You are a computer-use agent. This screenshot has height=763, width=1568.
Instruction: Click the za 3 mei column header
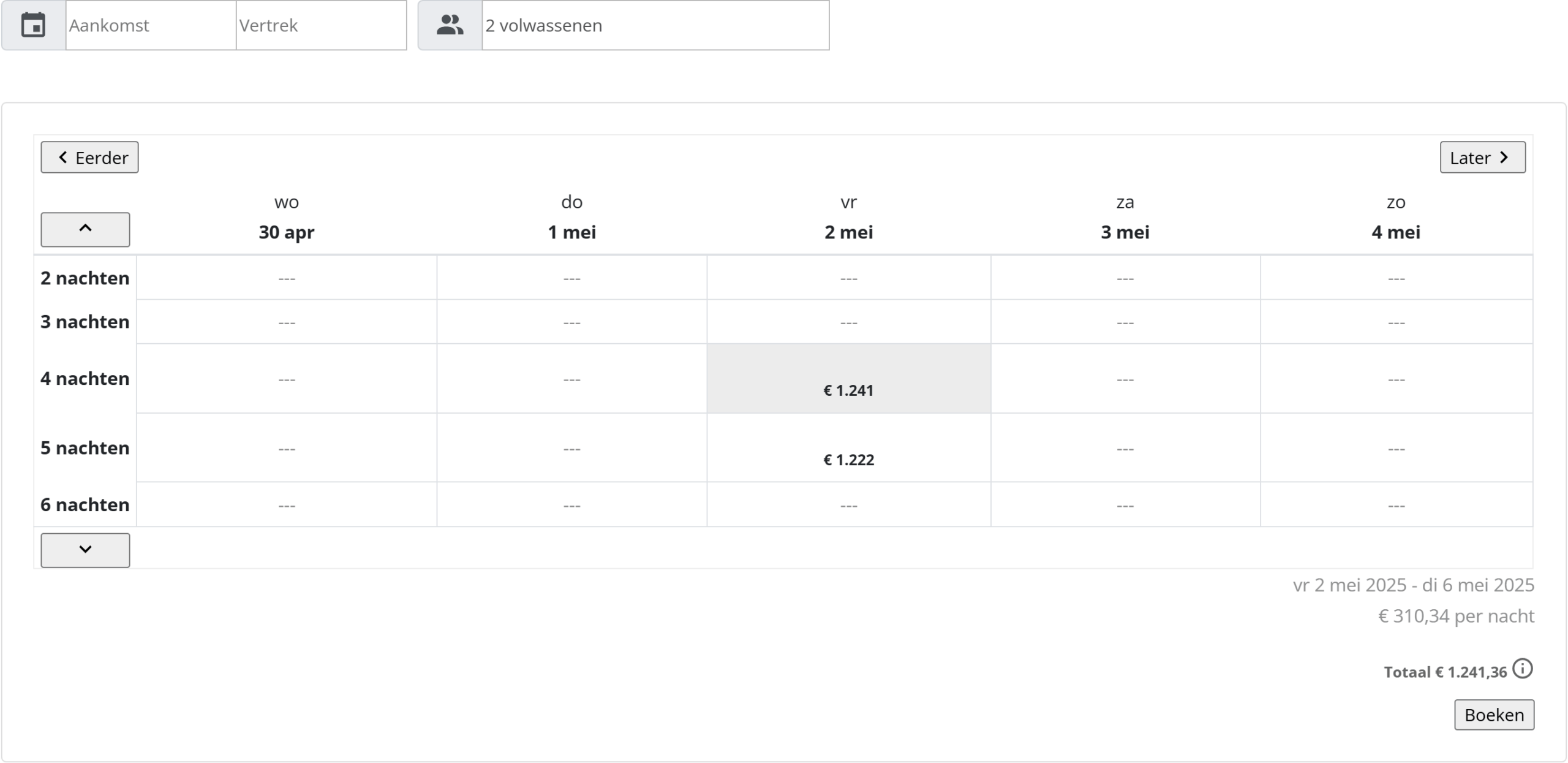tap(1125, 218)
